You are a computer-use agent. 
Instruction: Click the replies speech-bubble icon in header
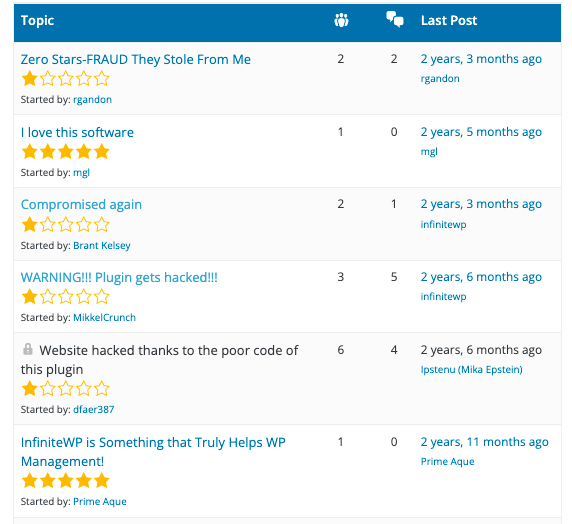tap(395, 19)
